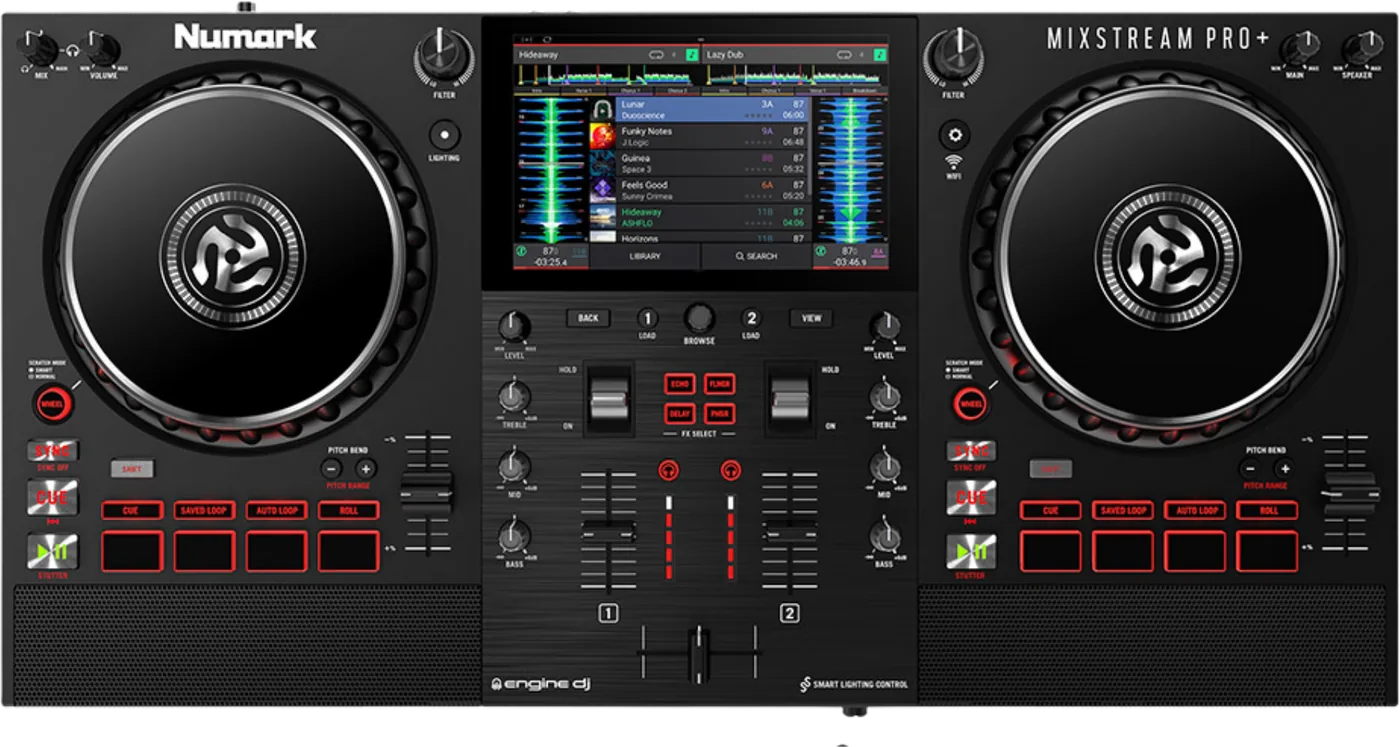This screenshot has height=747, width=1400.
Task: Enable the DELAY effect
Action: pyautogui.click(x=680, y=413)
